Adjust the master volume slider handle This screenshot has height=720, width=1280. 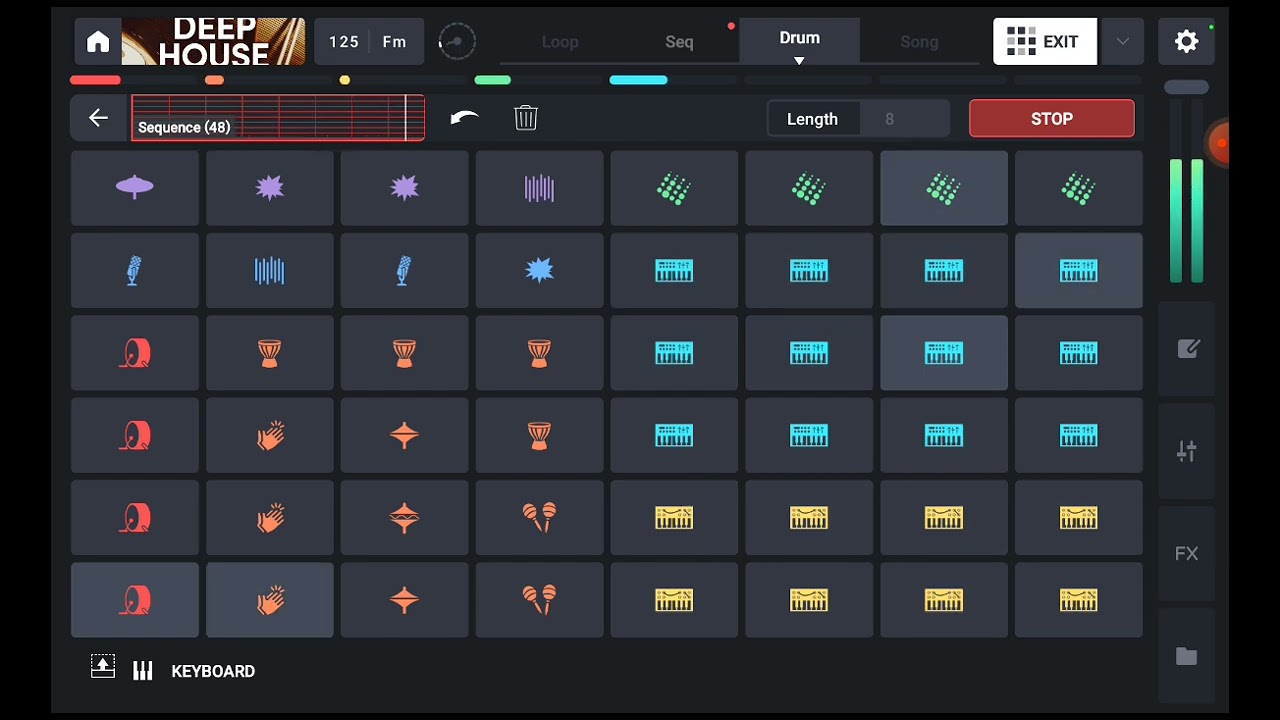point(1186,88)
